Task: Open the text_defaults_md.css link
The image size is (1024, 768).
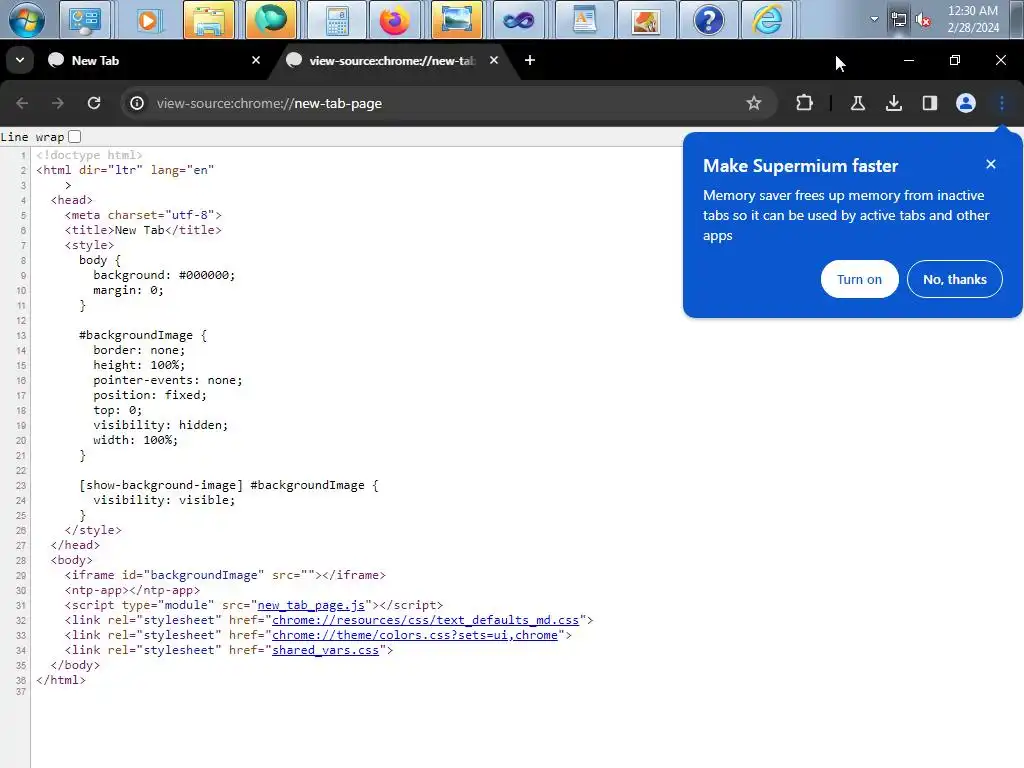Action: click(x=425, y=620)
